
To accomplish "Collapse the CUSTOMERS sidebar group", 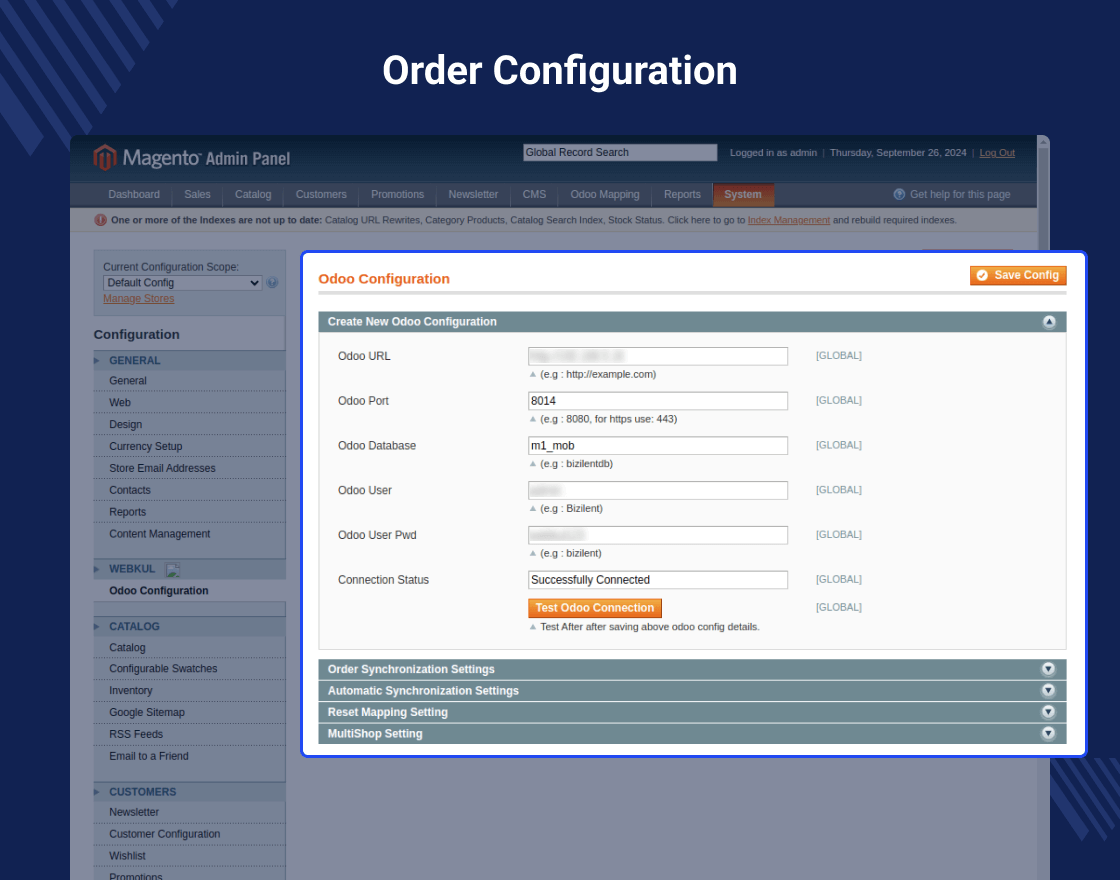I will (x=189, y=792).
